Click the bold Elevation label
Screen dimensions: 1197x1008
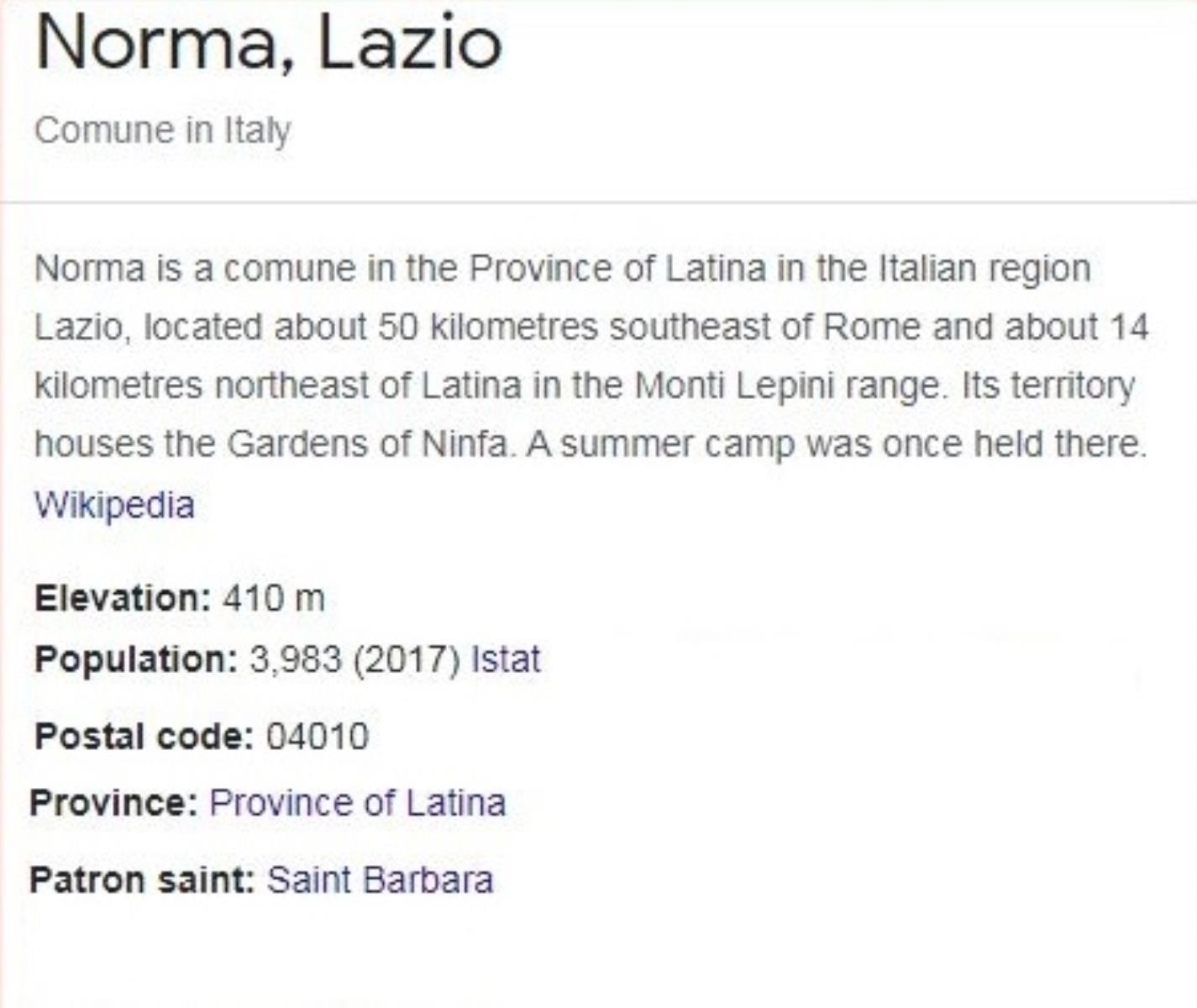click(122, 599)
